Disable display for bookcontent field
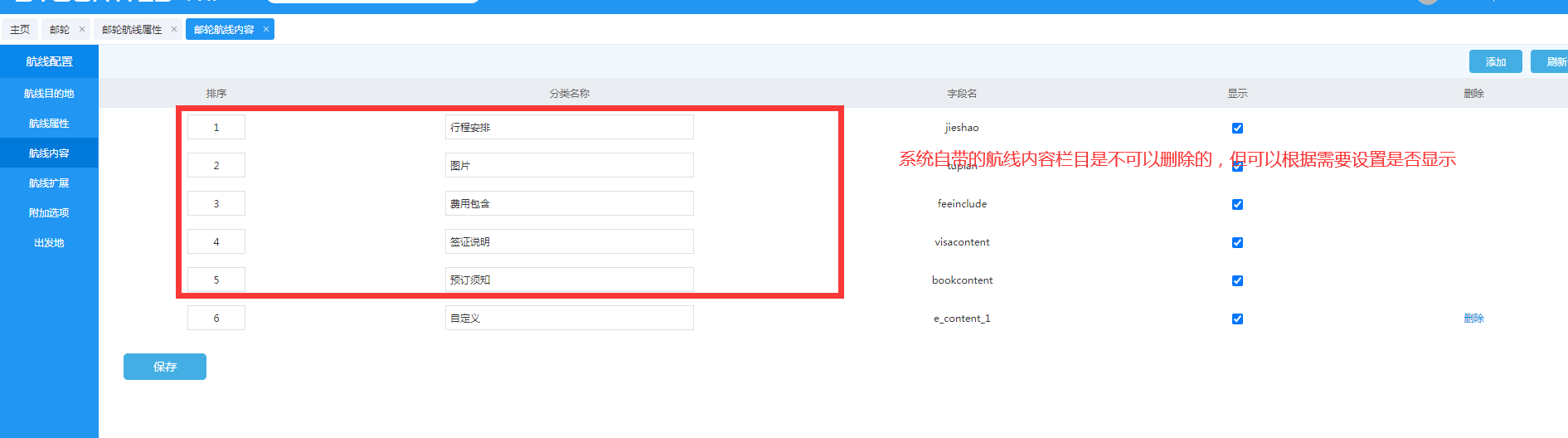Screen dimensions: 1568x438 [x=1237, y=280]
